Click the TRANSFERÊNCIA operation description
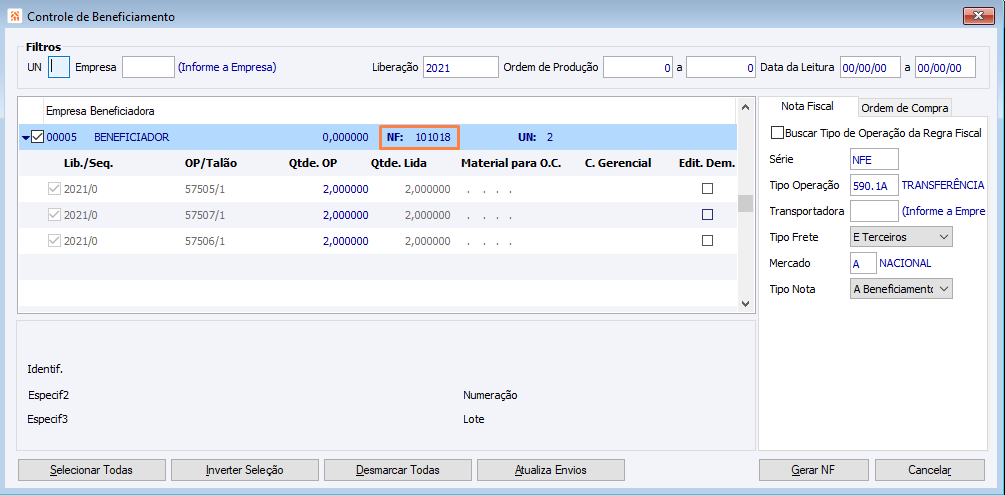 pos(943,185)
